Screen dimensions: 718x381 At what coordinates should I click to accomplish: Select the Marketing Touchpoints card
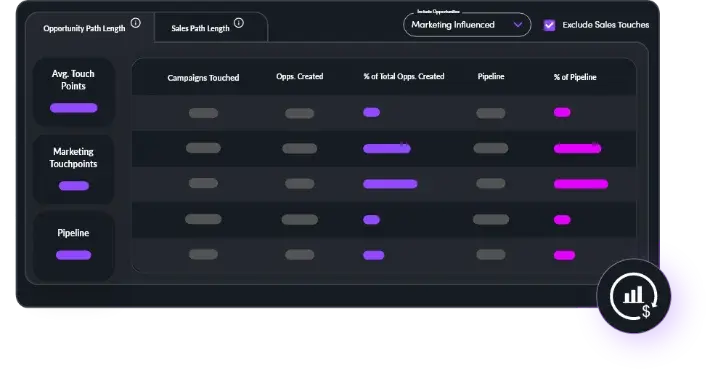[74, 169]
